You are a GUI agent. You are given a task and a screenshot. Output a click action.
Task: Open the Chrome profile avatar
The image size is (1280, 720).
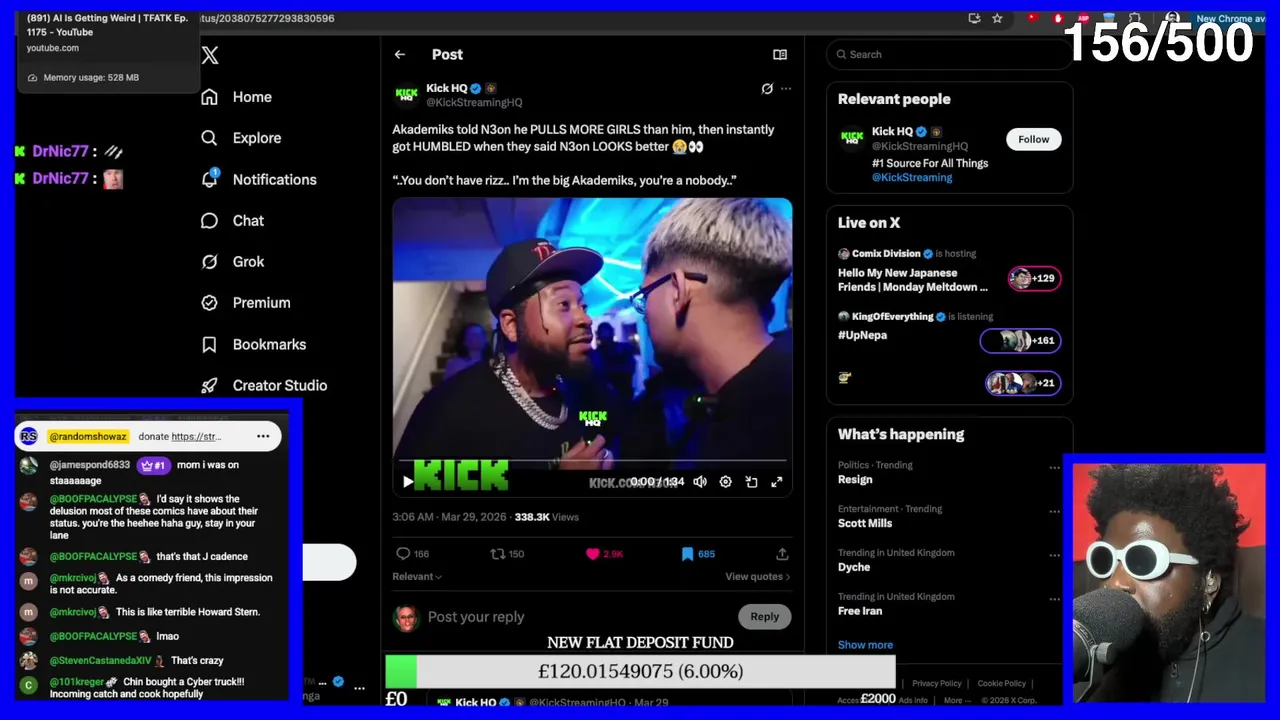pyautogui.click(x=1172, y=18)
